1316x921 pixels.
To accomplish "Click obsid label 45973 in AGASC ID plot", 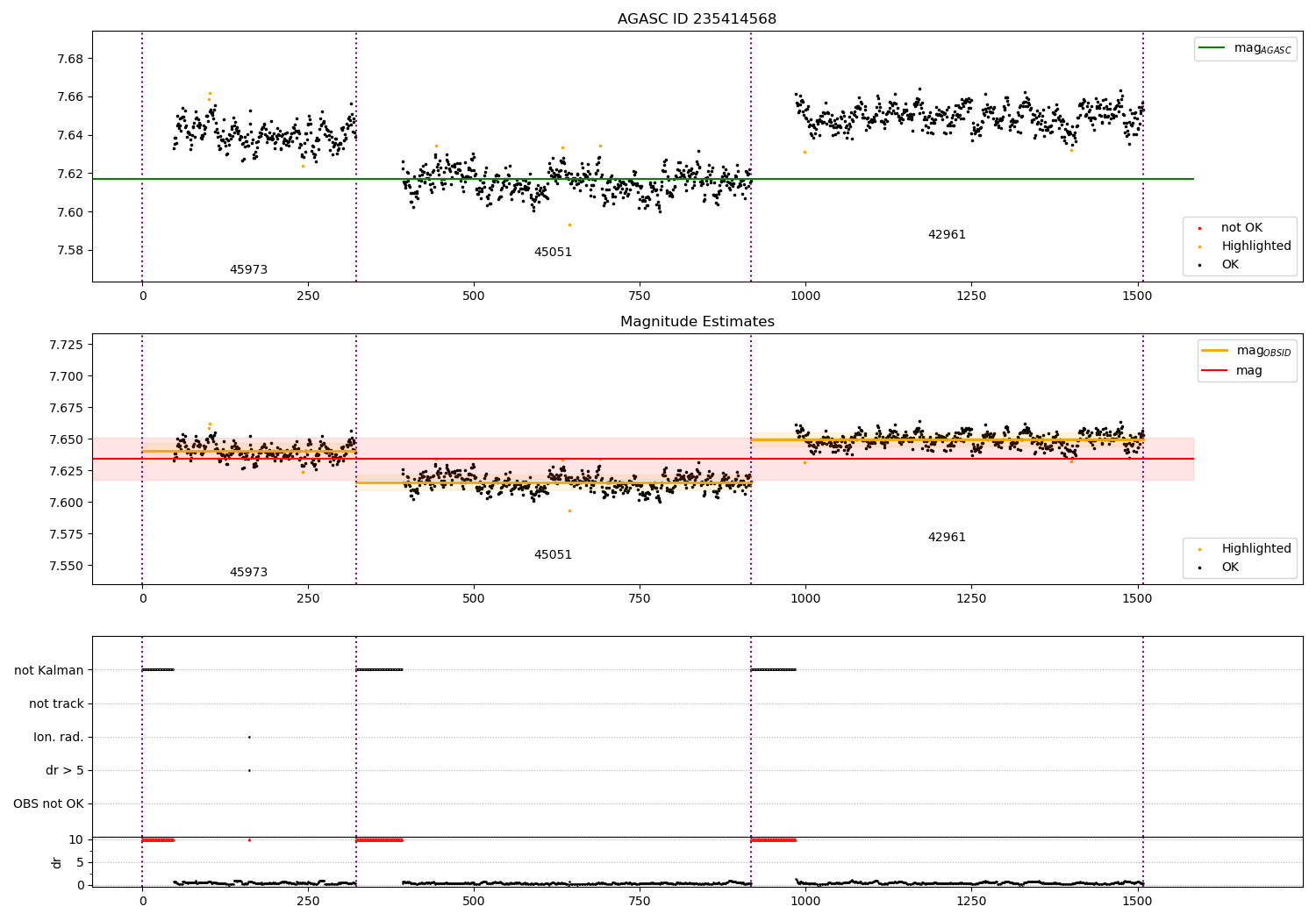I will [248, 270].
